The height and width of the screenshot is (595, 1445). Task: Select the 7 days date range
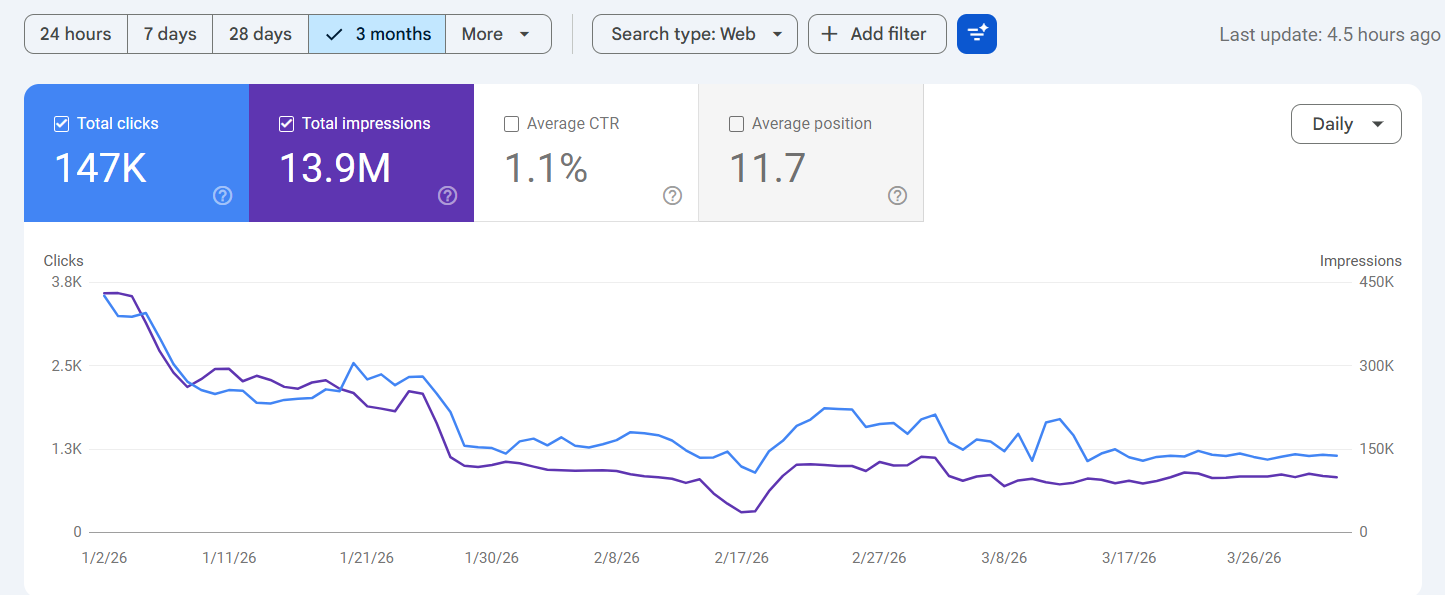click(x=169, y=33)
